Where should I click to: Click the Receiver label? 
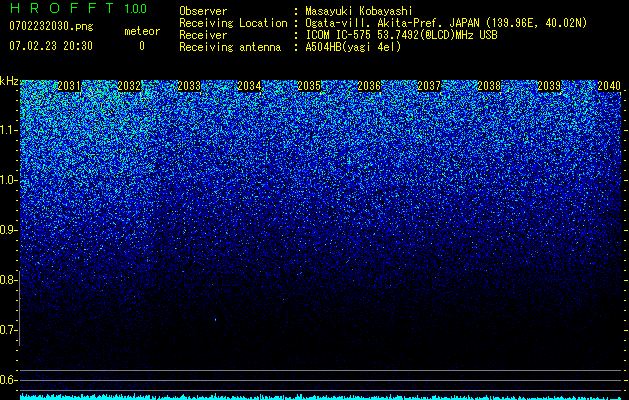click(203, 35)
